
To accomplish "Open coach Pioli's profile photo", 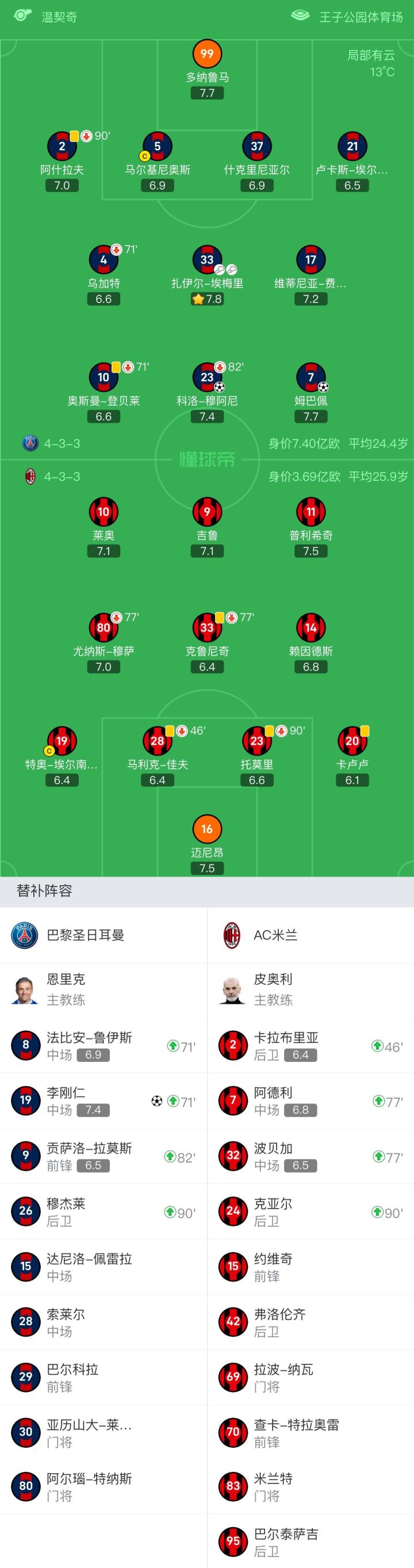I will click(232, 989).
